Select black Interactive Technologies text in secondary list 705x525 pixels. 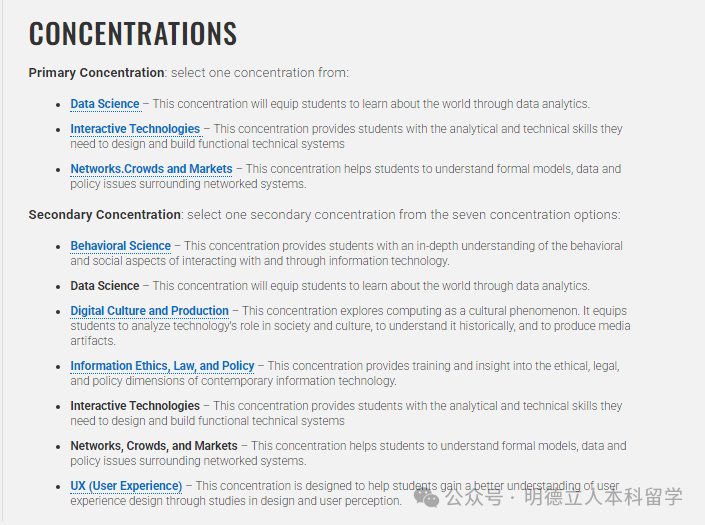click(x=135, y=406)
